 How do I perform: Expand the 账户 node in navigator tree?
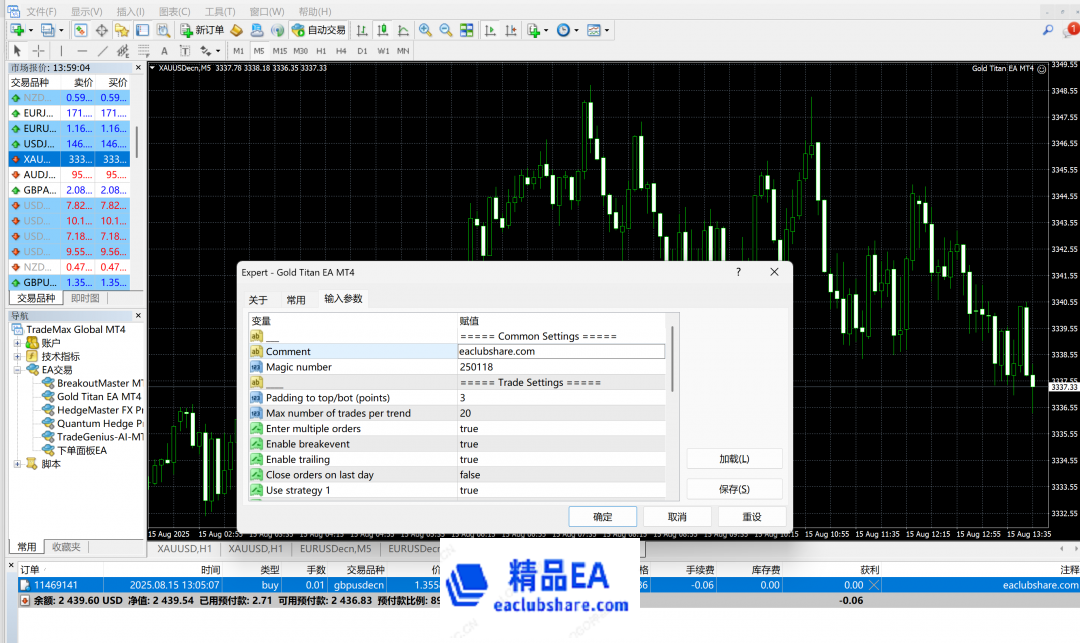pos(17,343)
